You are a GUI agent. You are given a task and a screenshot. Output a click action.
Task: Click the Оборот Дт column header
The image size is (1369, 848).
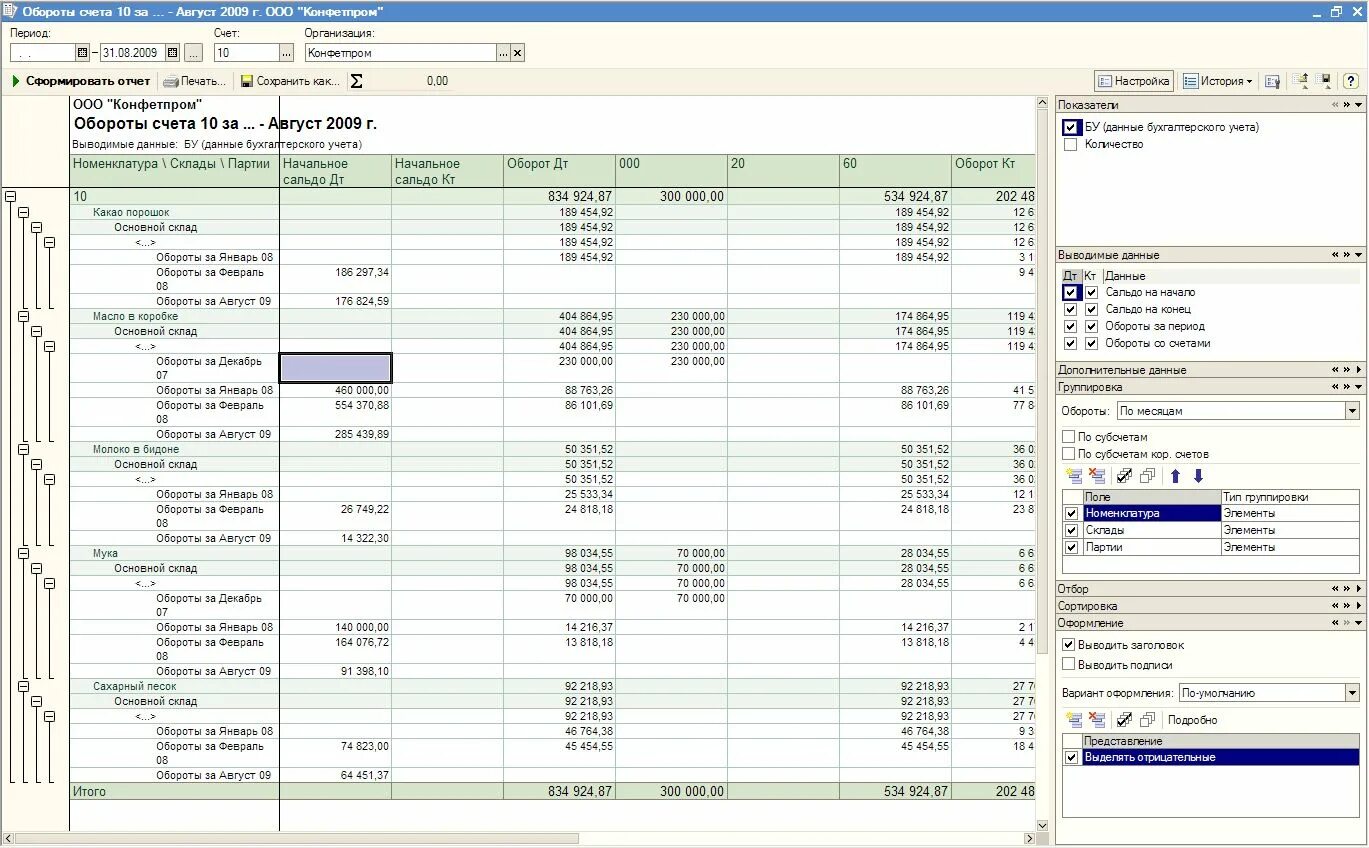click(x=559, y=171)
